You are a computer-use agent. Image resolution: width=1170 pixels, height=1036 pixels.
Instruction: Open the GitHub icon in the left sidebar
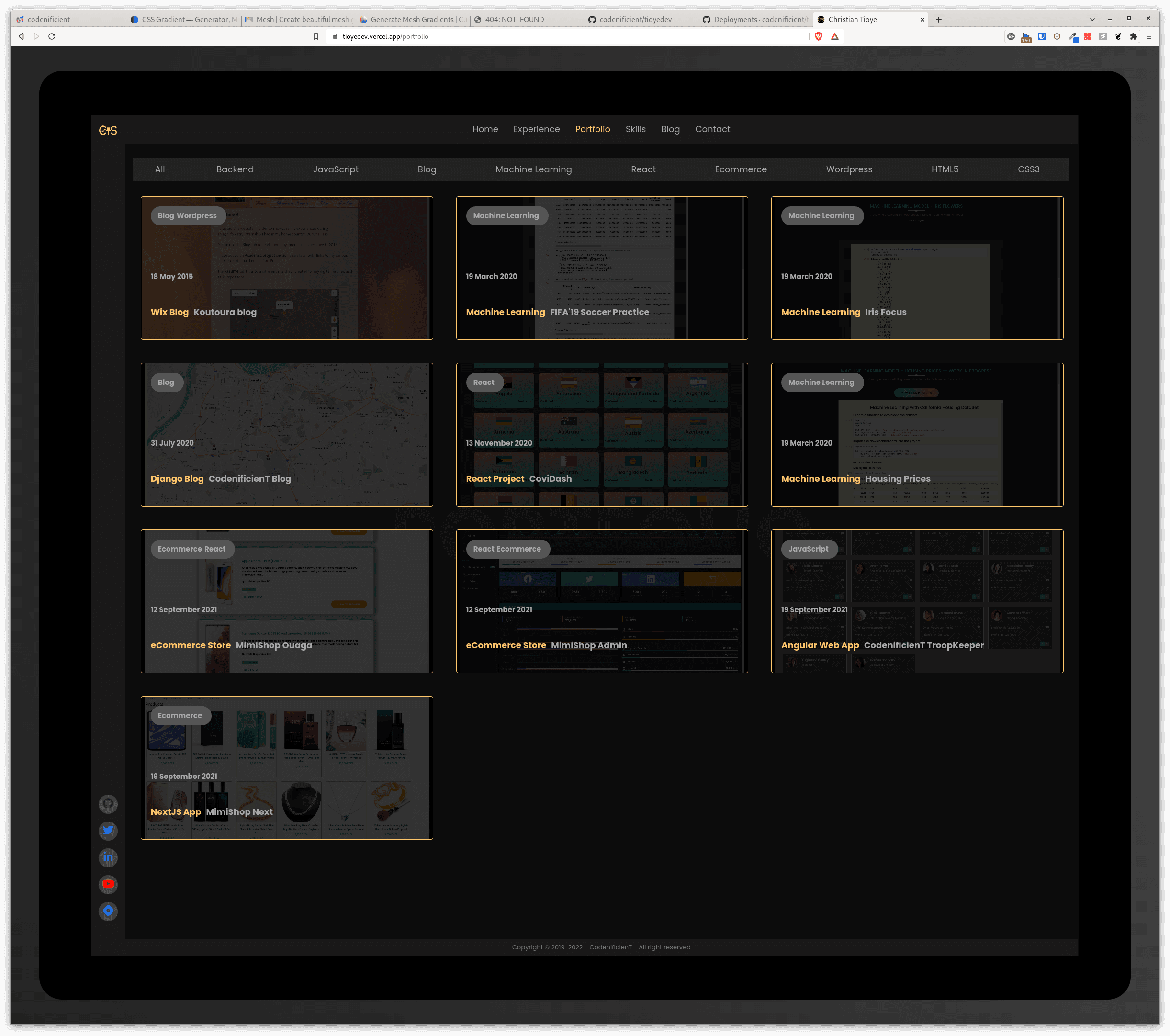pos(108,804)
